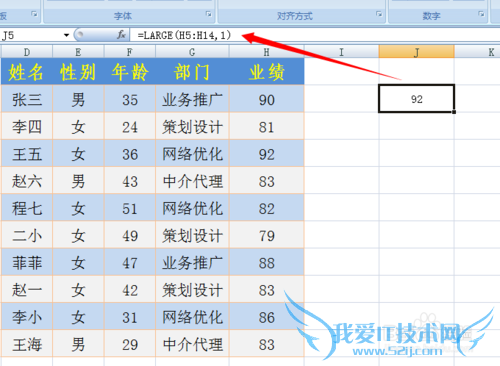Click 李四's performance cell 81
This screenshot has width=500, height=366.
click(x=266, y=127)
